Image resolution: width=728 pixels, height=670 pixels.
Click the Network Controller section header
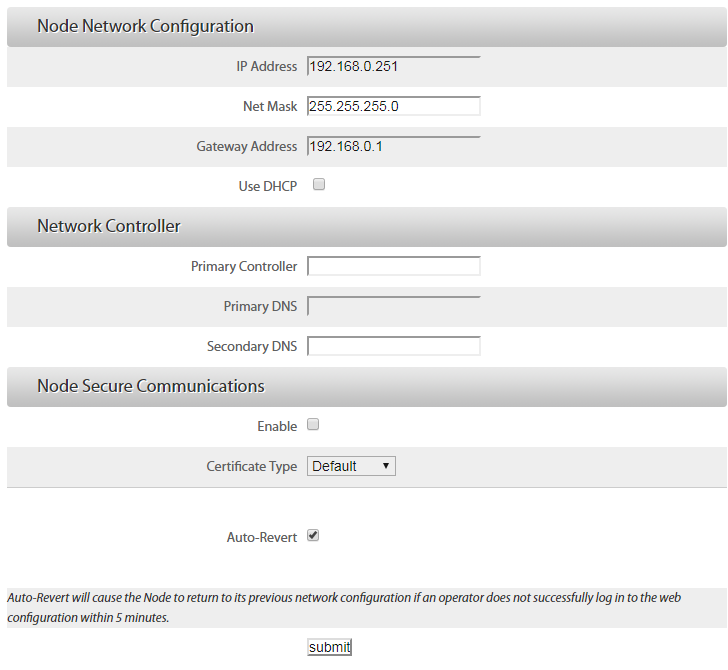point(109,226)
